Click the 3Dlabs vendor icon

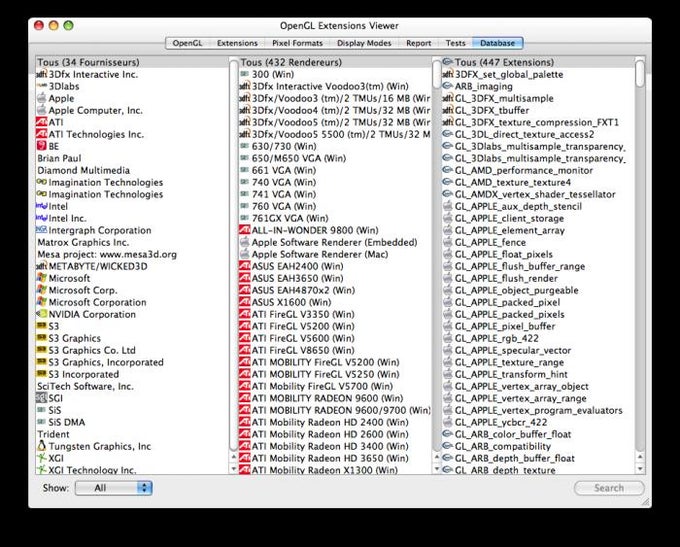(x=42, y=86)
